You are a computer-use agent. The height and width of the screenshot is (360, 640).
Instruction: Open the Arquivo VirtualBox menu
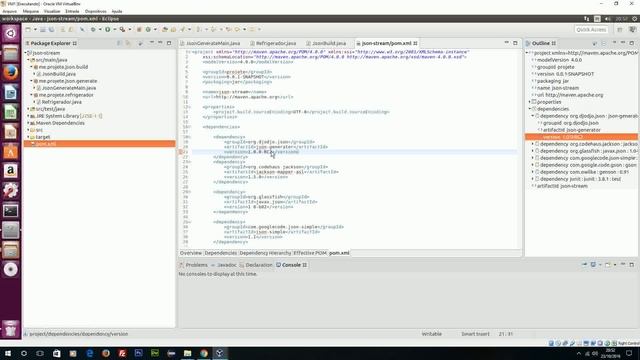(10, 11)
